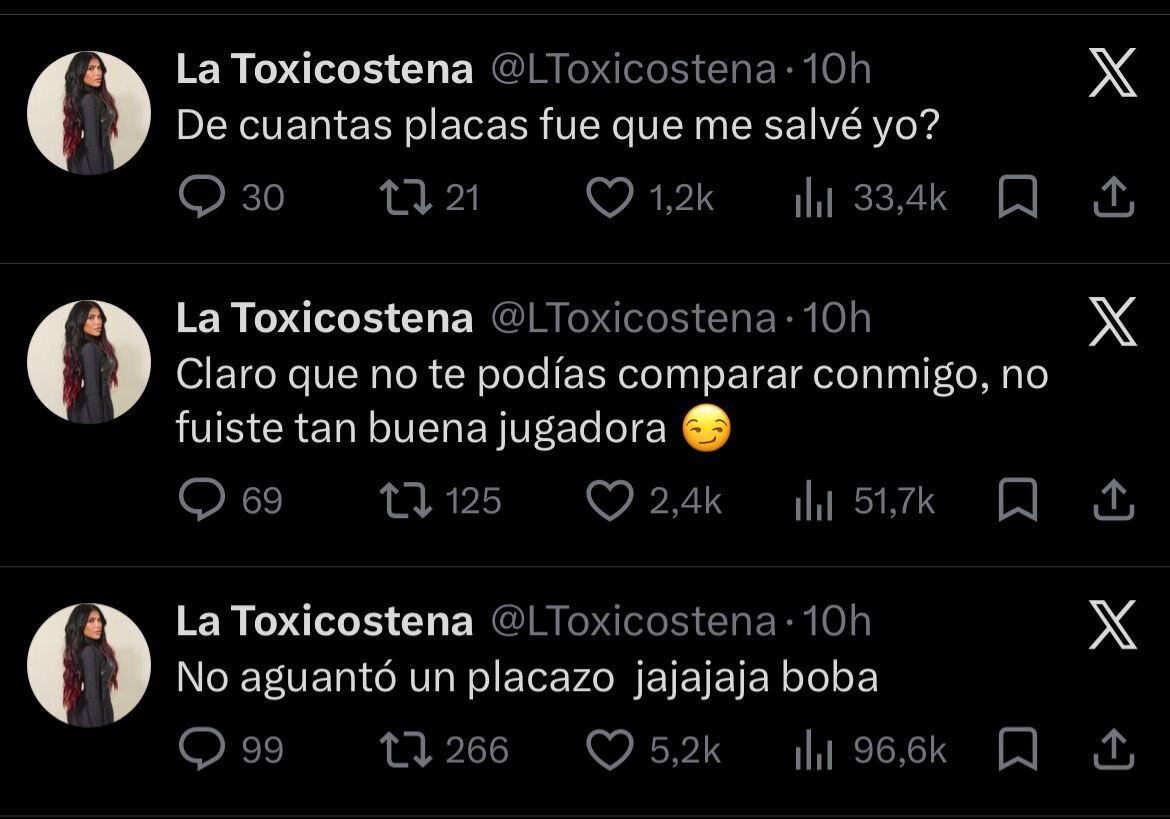Bookmark the first tweet

1019,197
